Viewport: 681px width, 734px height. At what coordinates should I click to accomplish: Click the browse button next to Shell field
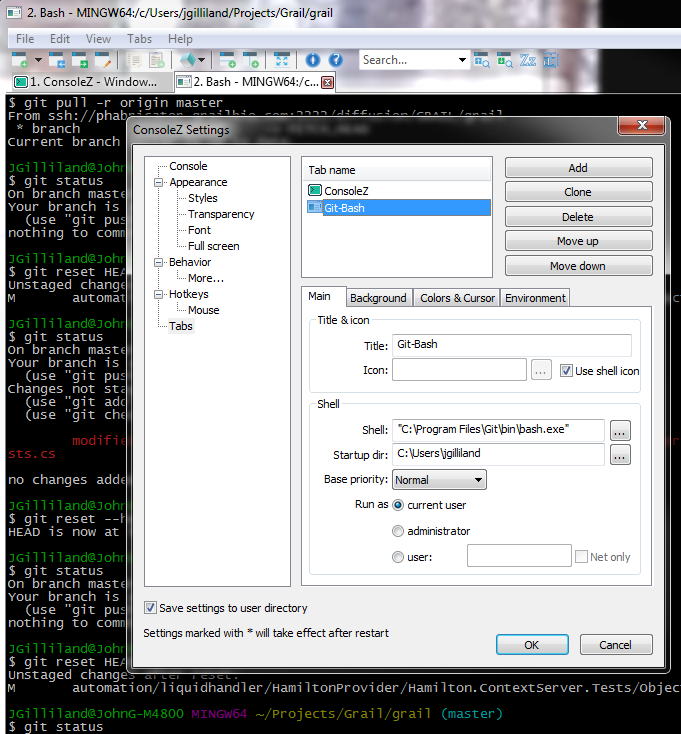click(620, 430)
